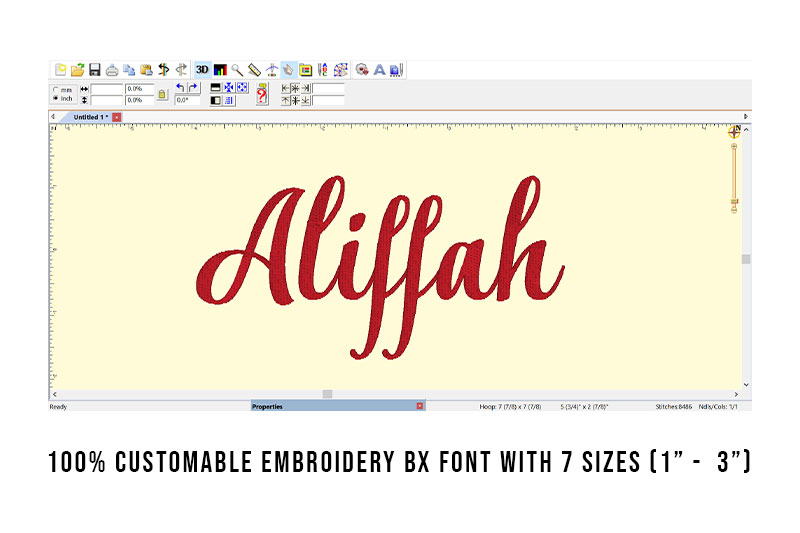The width and height of the screenshot is (800, 533).
Task: Click the vertical zoom slider
Action: point(734,177)
